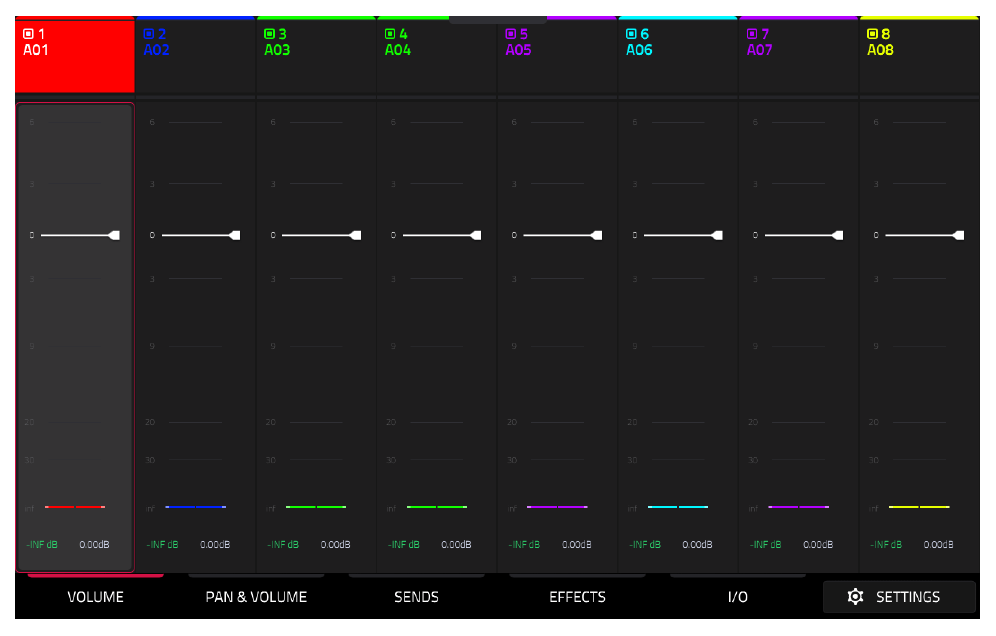Open the mixer SETTINGS
Image resolution: width=996 pixels, height=636 pixels.
[899, 597]
